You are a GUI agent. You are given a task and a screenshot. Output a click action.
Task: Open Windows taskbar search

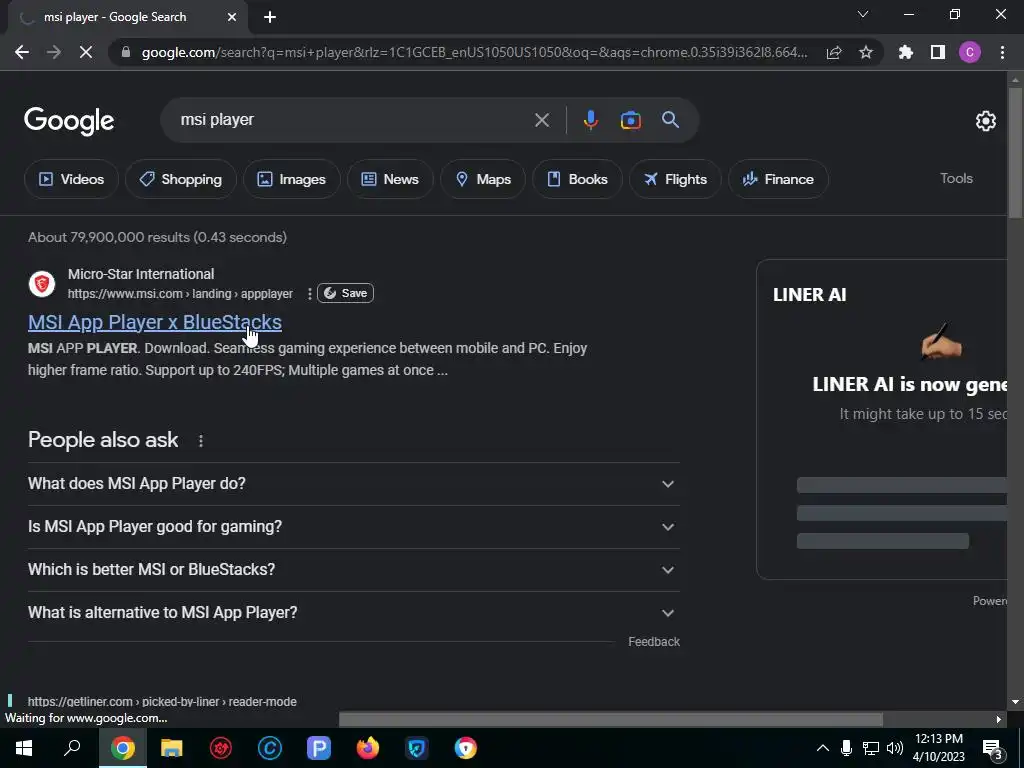coord(72,748)
